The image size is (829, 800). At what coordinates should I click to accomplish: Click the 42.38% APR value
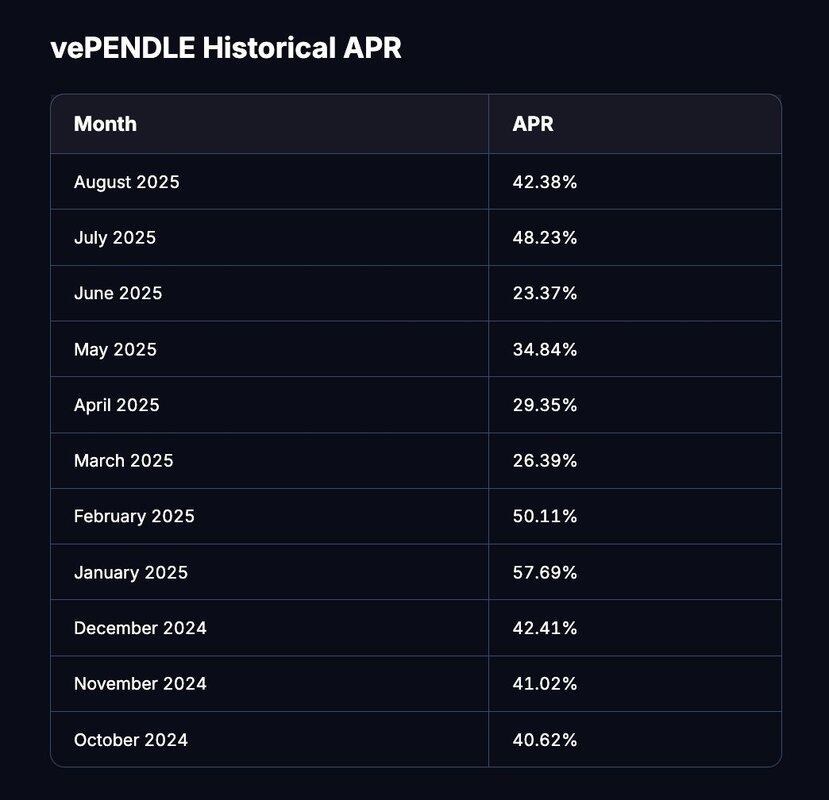(x=545, y=182)
